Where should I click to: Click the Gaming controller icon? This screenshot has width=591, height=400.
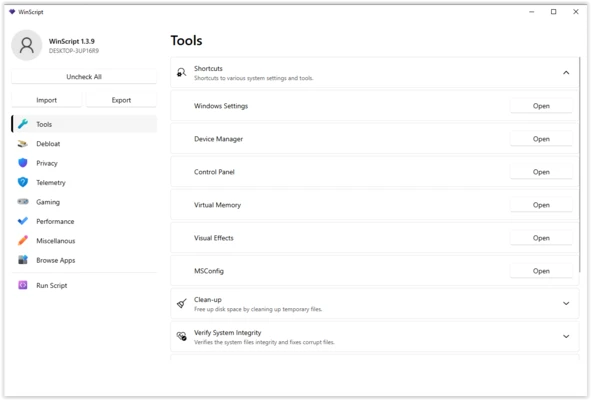(23, 202)
